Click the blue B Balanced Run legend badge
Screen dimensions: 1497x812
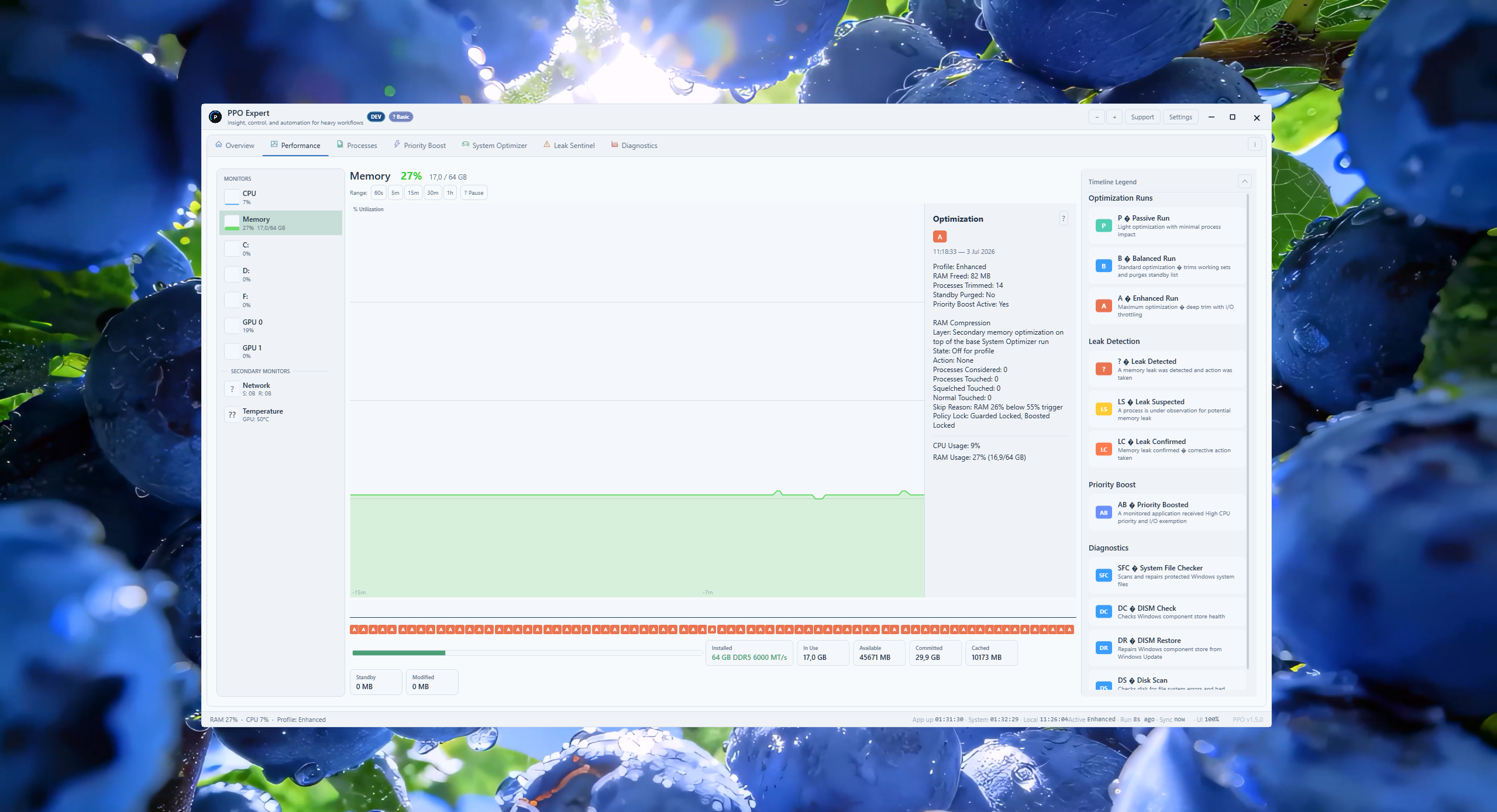click(x=1103, y=266)
